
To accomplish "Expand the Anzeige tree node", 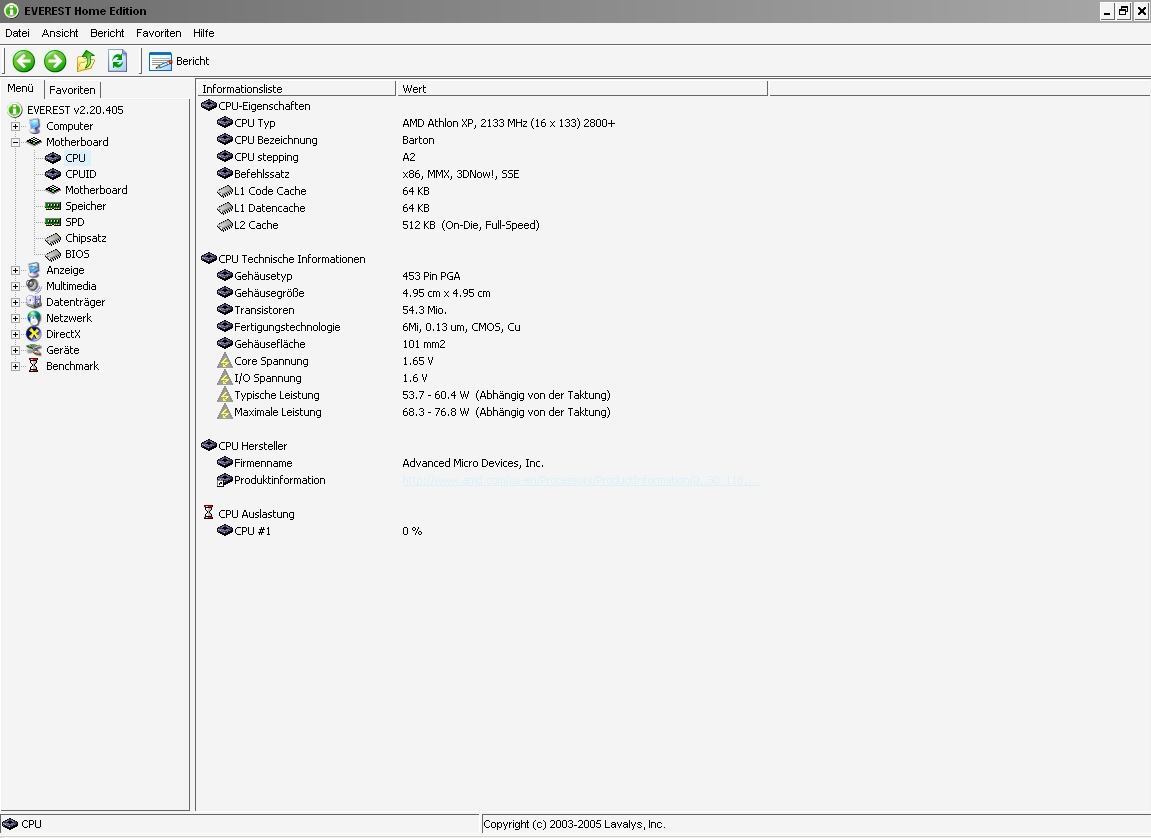I will [15, 270].
